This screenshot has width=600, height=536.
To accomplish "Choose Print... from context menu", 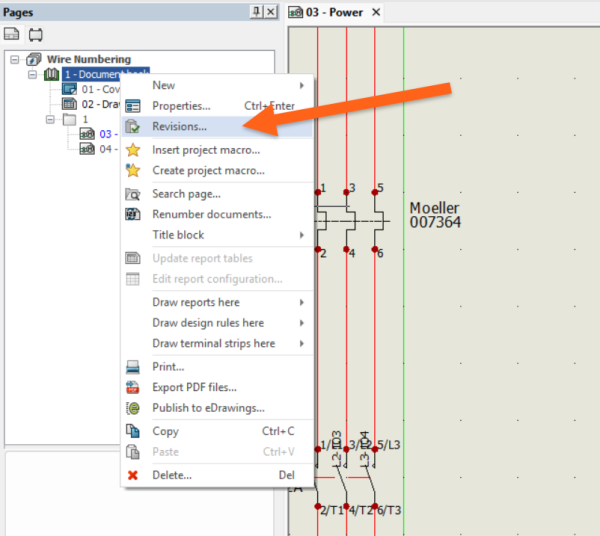I will click(217, 367).
